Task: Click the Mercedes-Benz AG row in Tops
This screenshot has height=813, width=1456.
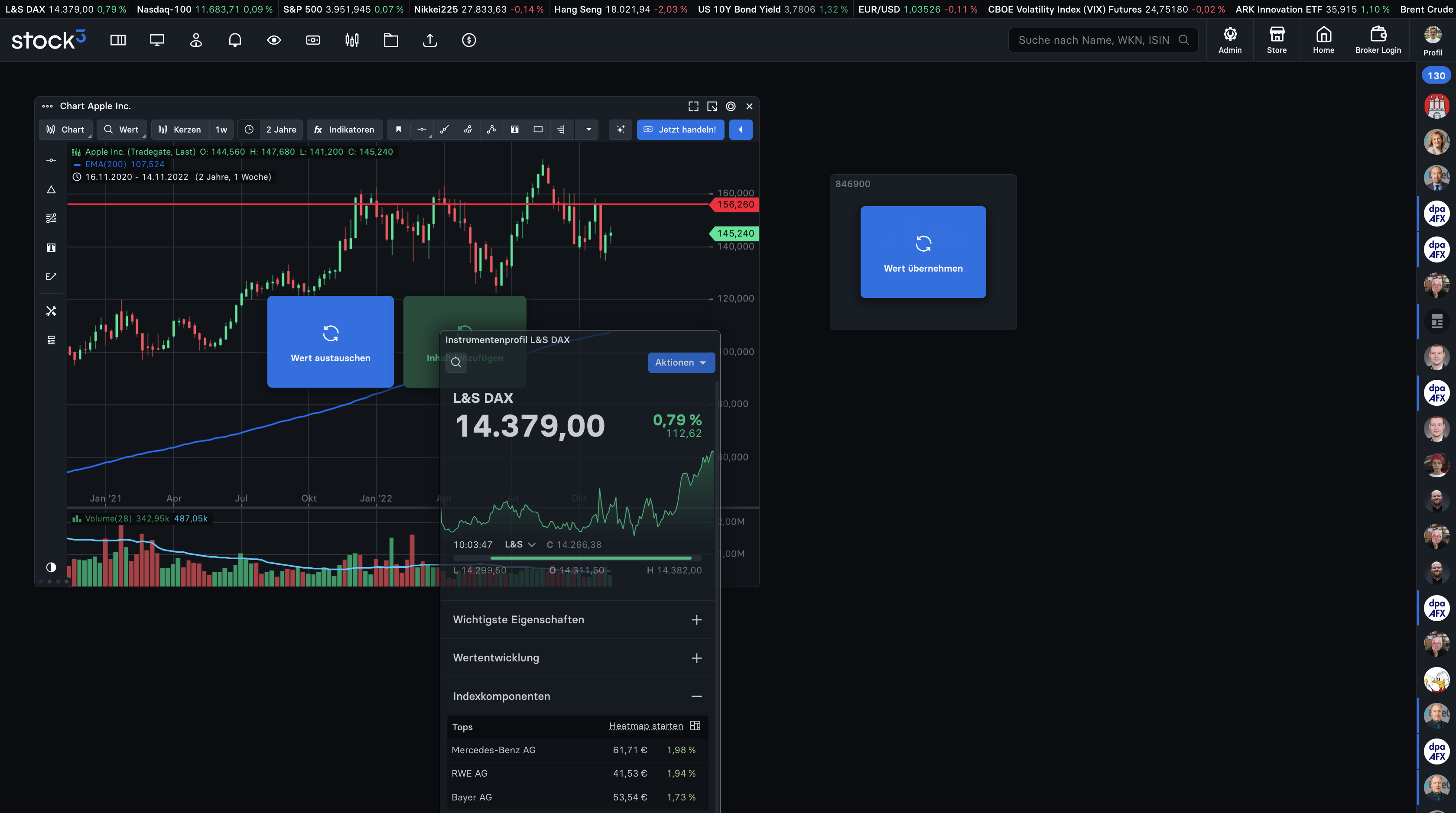Action: coord(577,750)
